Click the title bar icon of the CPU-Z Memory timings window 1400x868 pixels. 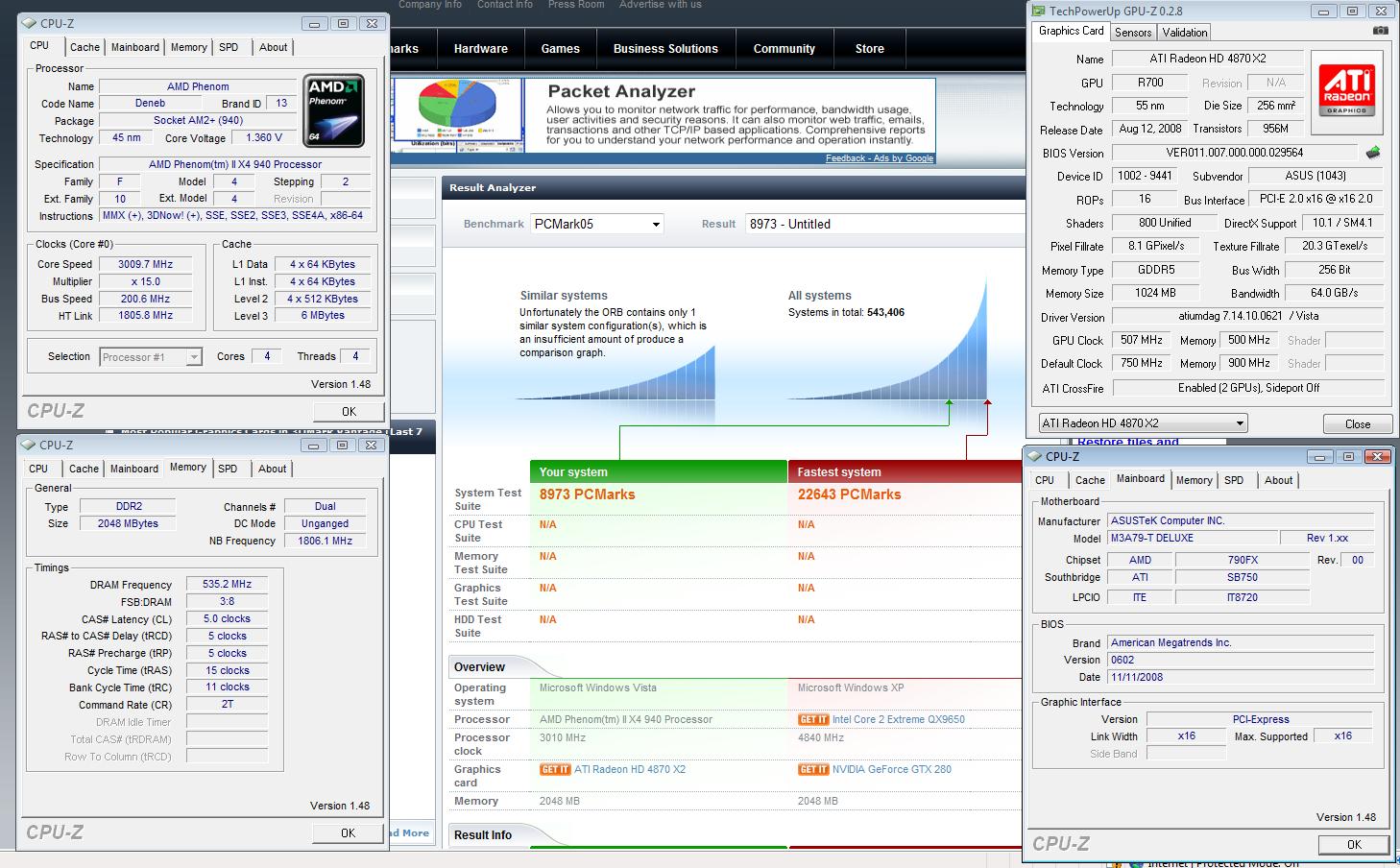point(29,445)
